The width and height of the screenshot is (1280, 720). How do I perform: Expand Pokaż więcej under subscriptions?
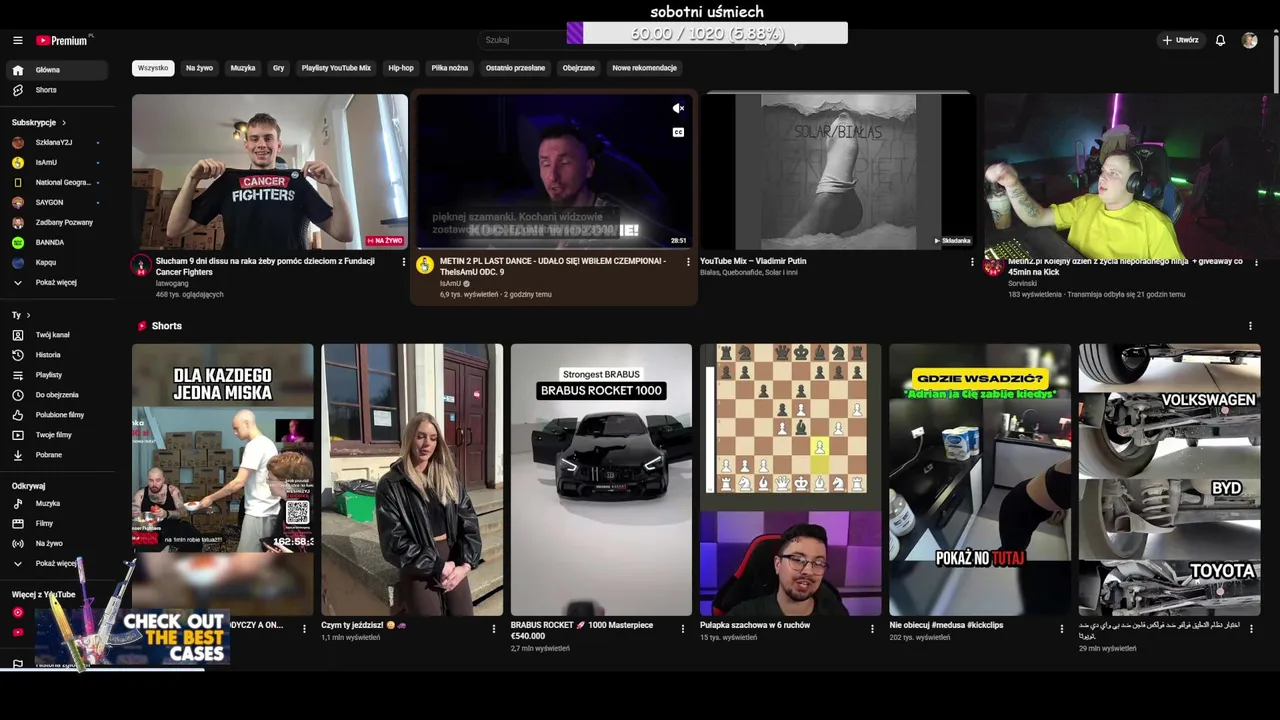pos(55,282)
